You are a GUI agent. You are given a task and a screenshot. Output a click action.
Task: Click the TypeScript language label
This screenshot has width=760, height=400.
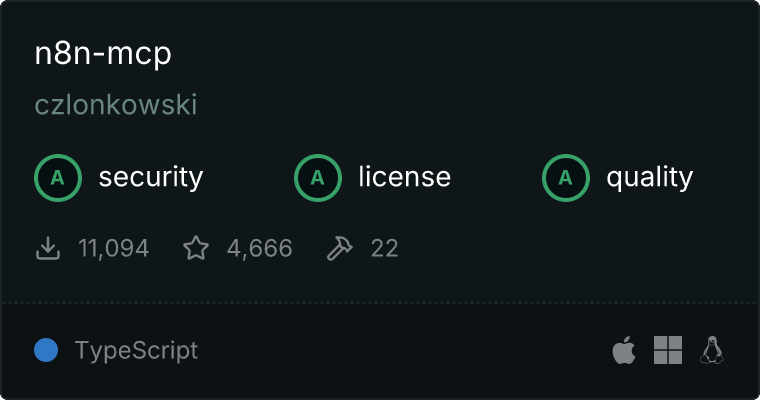(136, 351)
